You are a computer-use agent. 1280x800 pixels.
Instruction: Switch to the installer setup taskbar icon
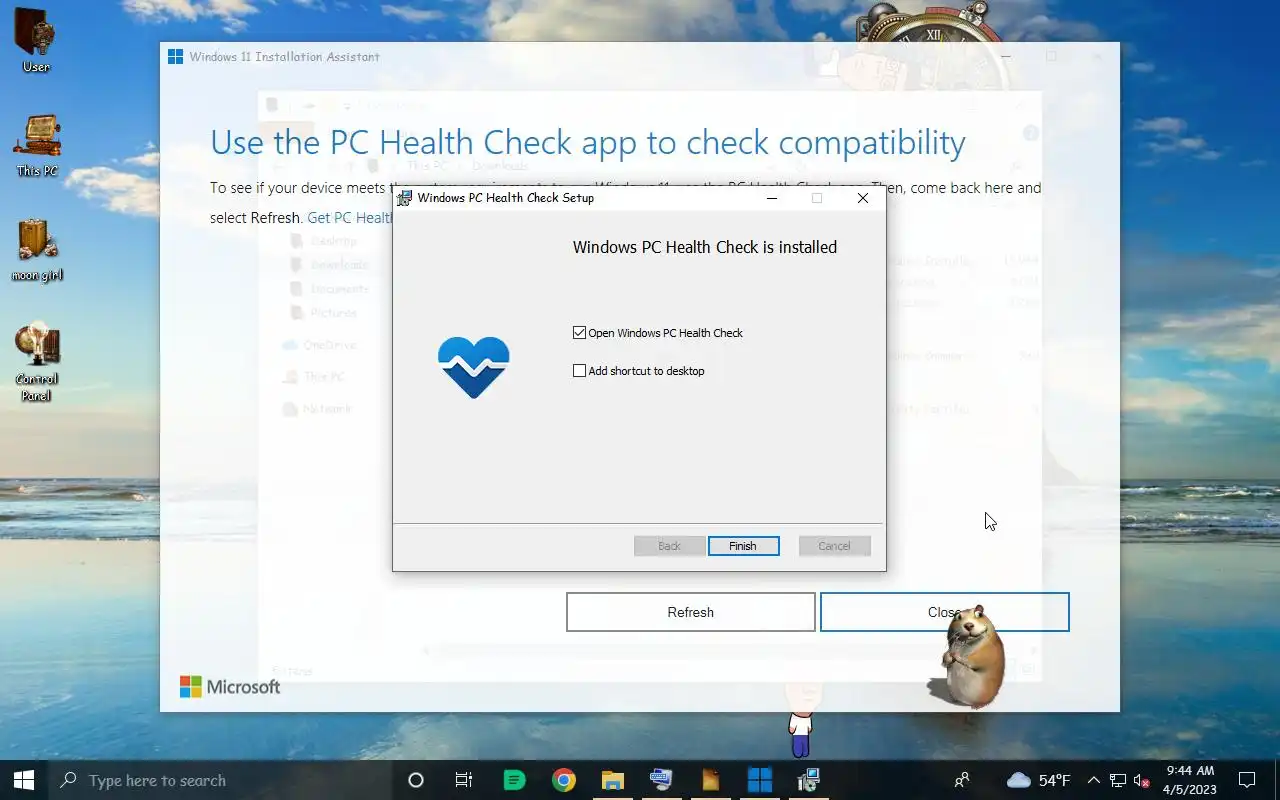click(x=808, y=780)
